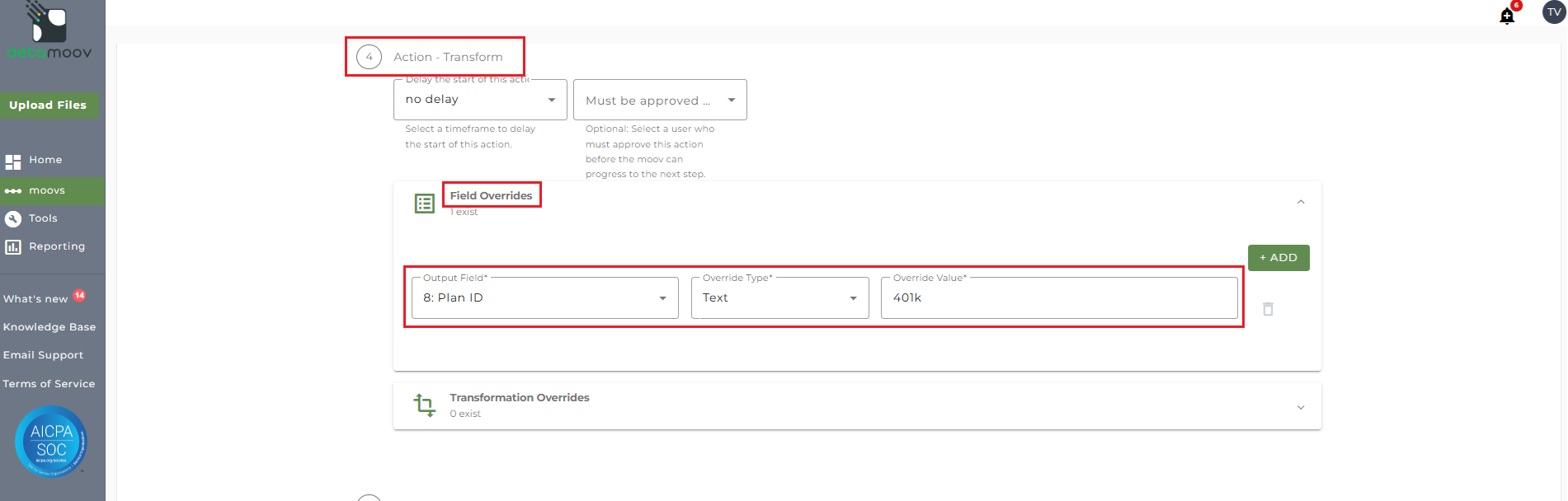Open the no delay dropdown
This screenshot has width=1568, height=501.
coord(480,100)
